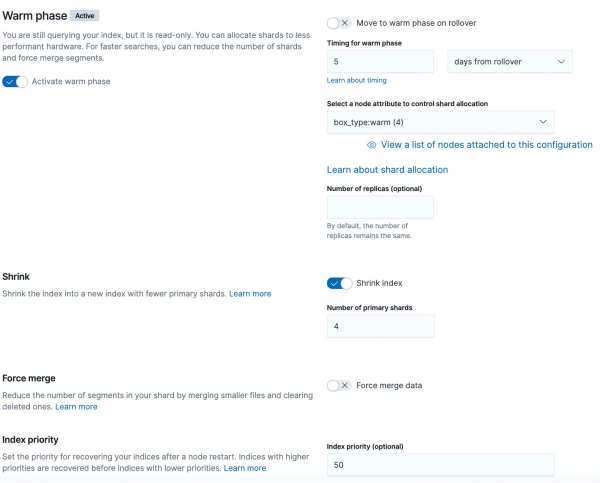Open the days from rollover dropdown
Image resolution: width=600 pixels, height=483 pixels.
tap(508, 62)
